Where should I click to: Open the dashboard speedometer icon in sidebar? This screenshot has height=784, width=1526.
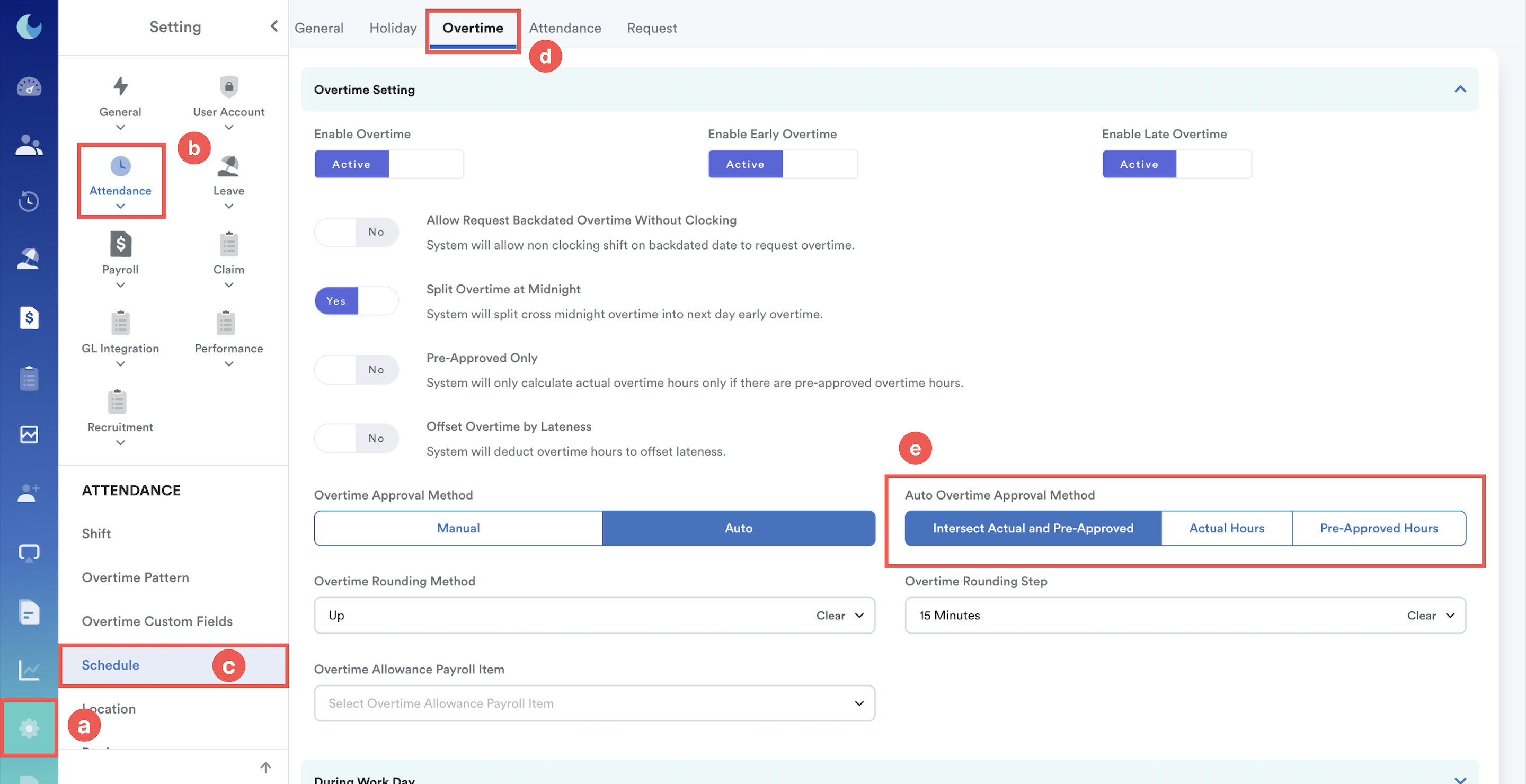29,87
